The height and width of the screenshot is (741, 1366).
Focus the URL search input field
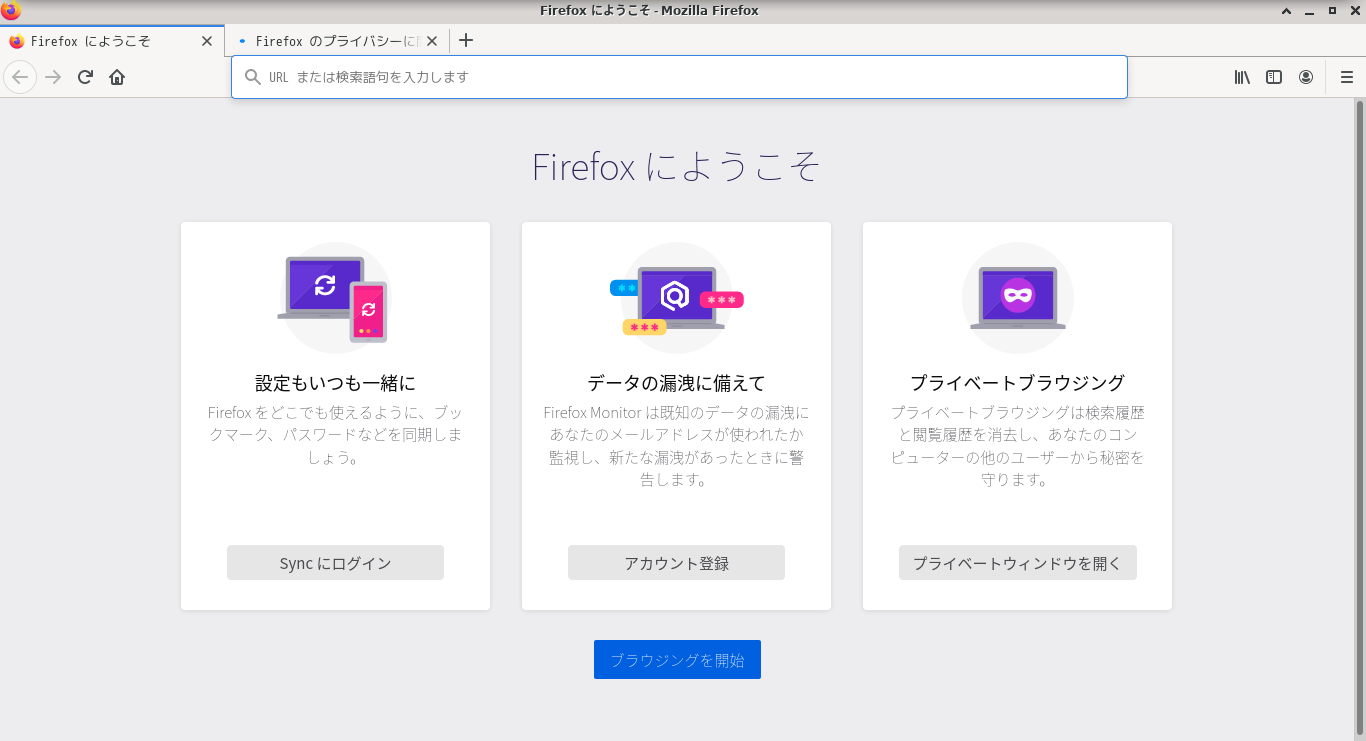679,77
